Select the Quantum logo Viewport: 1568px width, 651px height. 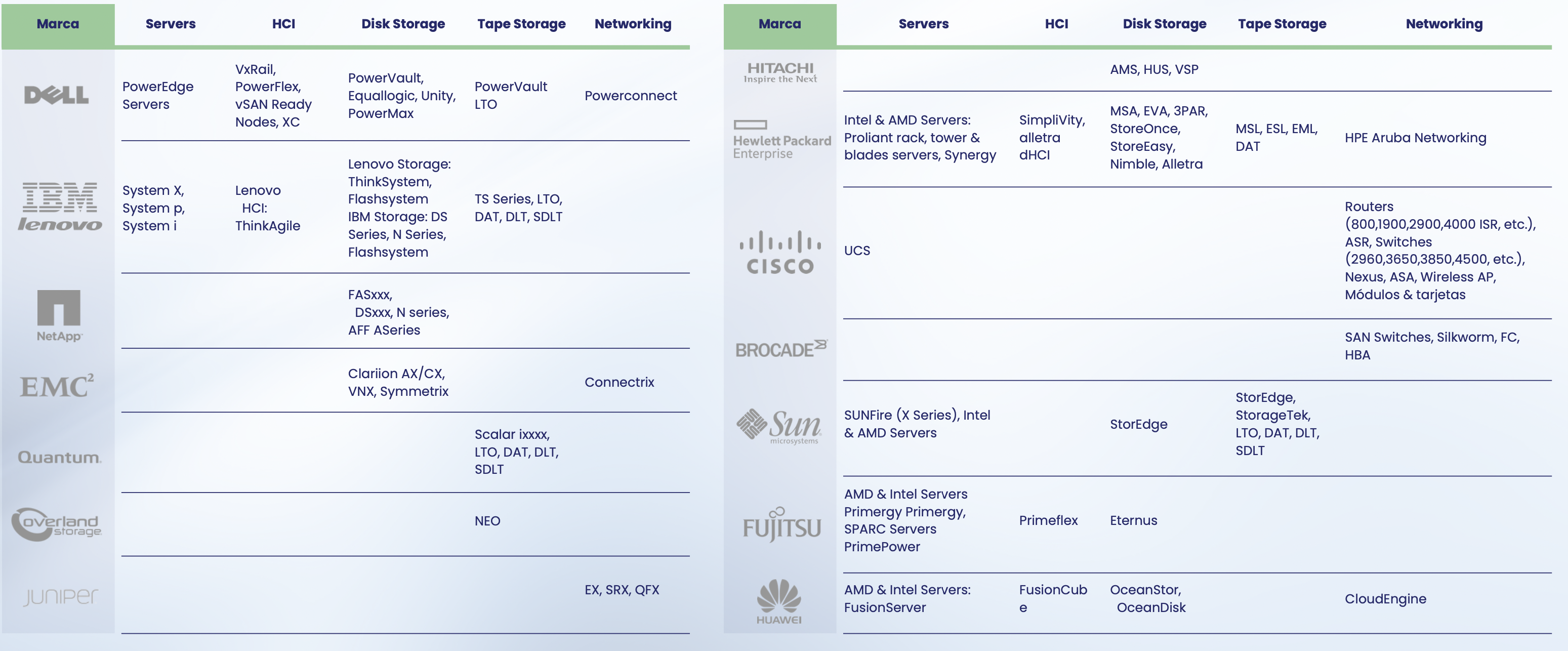(x=59, y=457)
